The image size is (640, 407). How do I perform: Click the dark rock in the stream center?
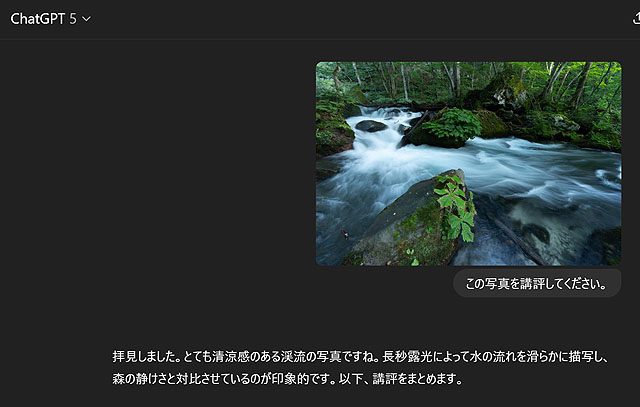pyautogui.click(x=371, y=126)
